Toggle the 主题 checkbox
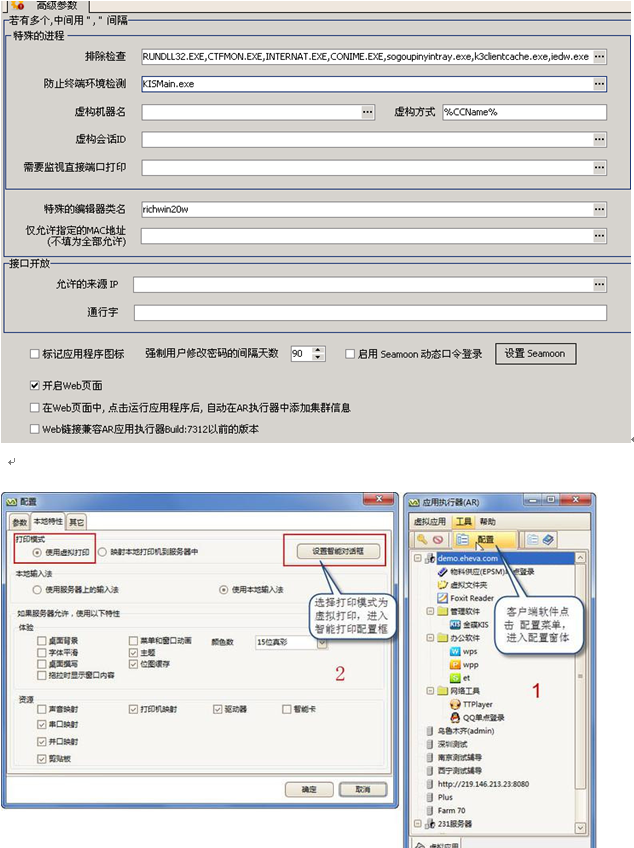The width and height of the screenshot is (634, 848). pos(133,652)
